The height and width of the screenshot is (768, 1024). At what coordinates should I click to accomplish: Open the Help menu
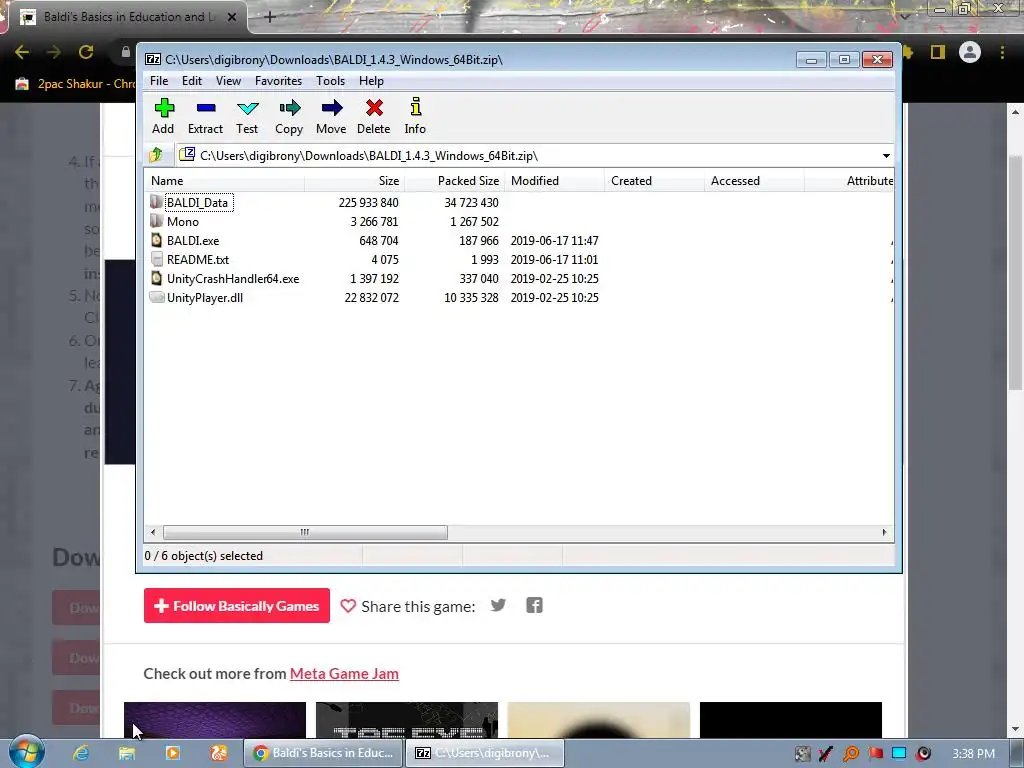click(x=371, y=81)
